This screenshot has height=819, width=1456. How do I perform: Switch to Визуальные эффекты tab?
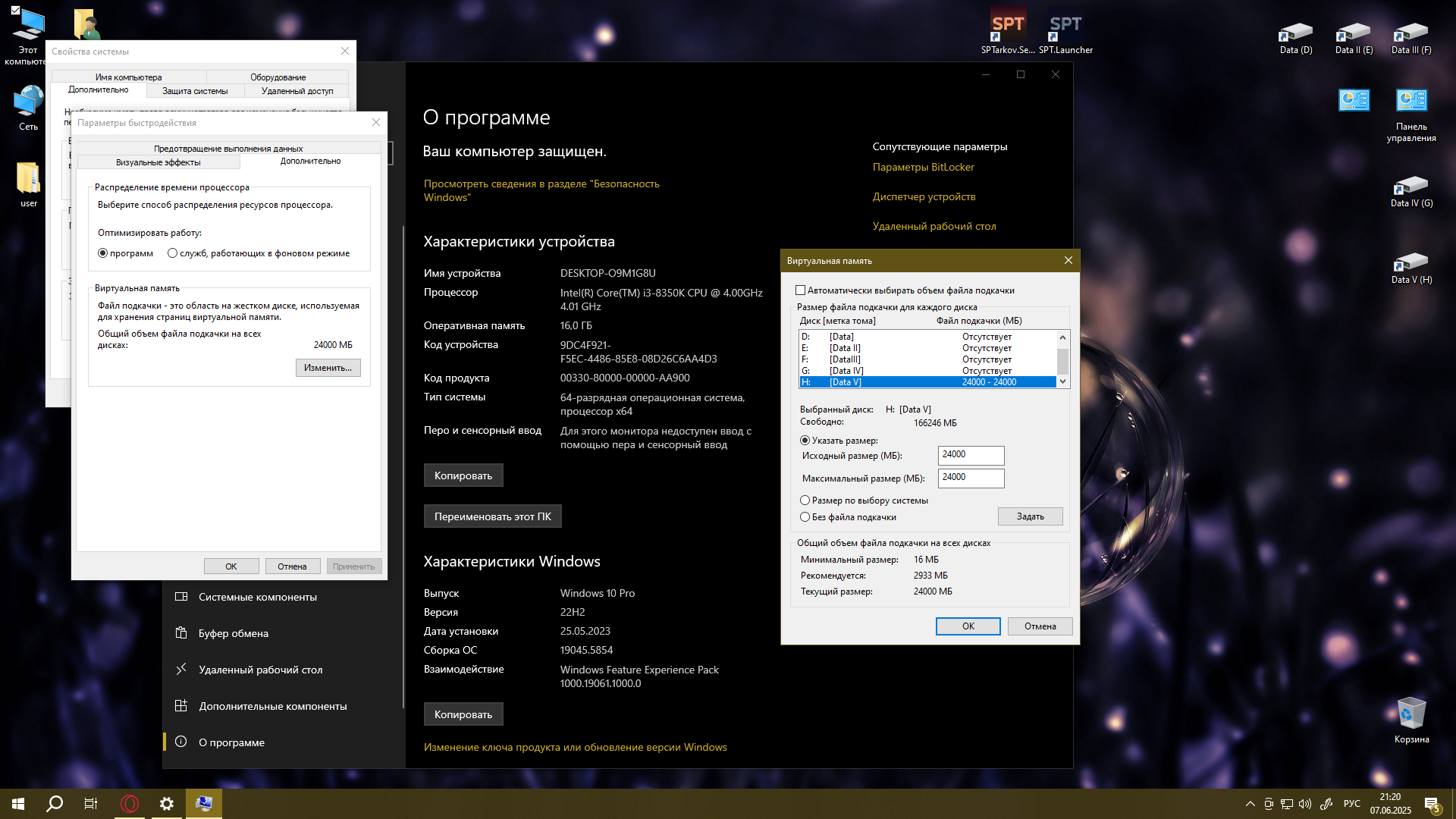[158, 162]
